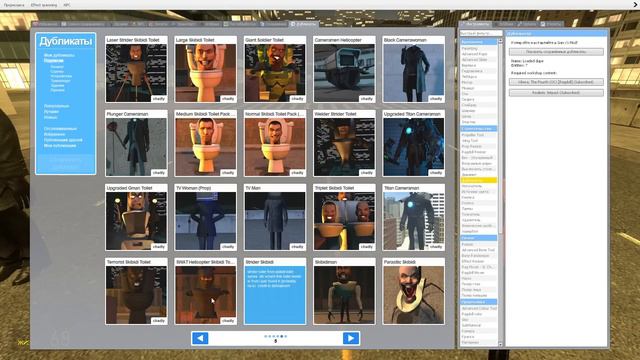
Task: Collapse the second blue category header in tool list
Action: pos(478,129)
